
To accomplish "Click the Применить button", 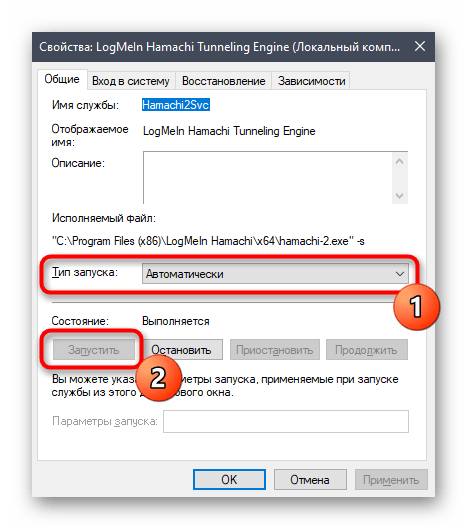I will pyautogui.click(x=391, y=479).
